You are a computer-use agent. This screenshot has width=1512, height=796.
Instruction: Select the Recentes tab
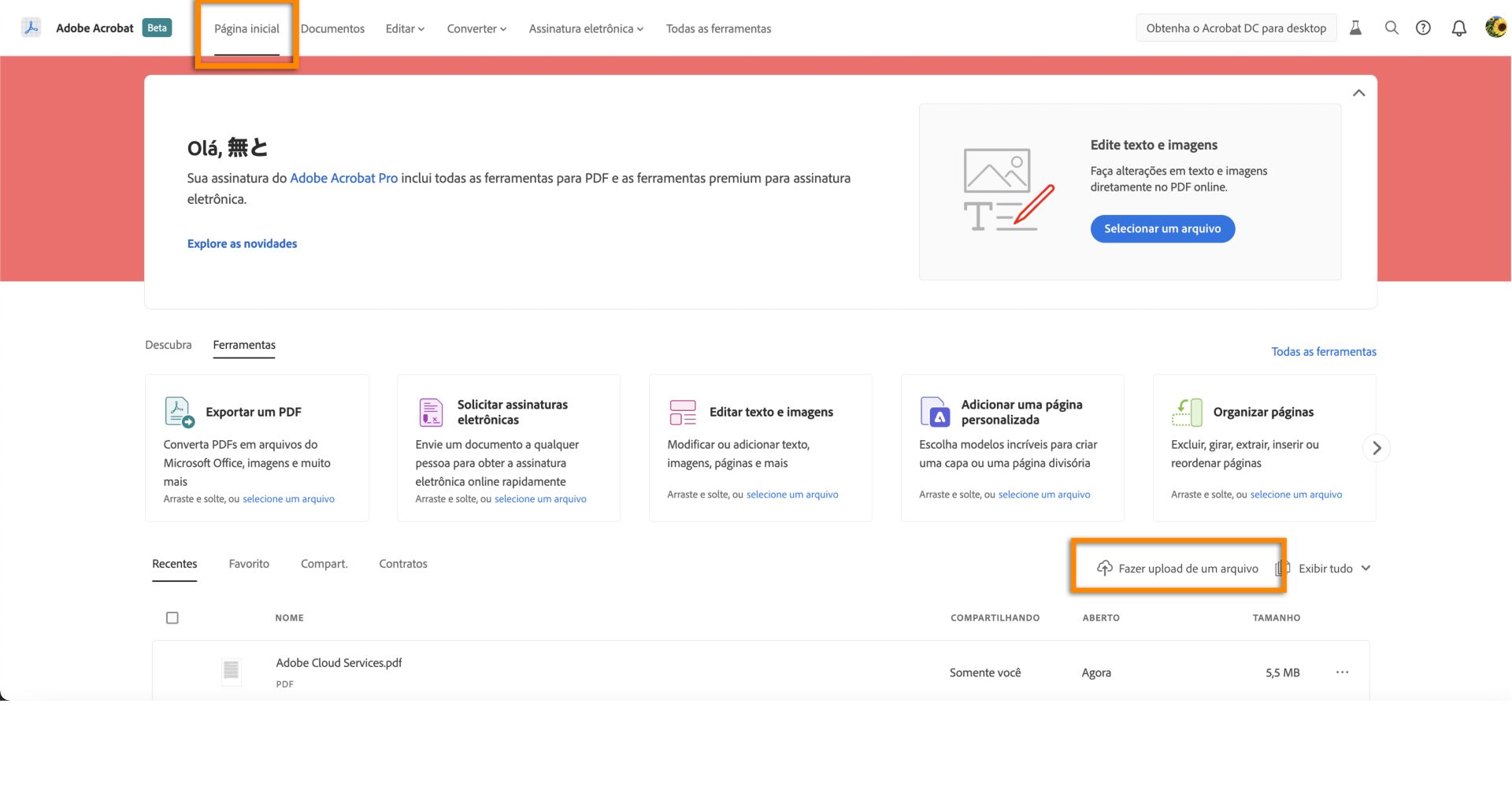[x=175, y=564]
